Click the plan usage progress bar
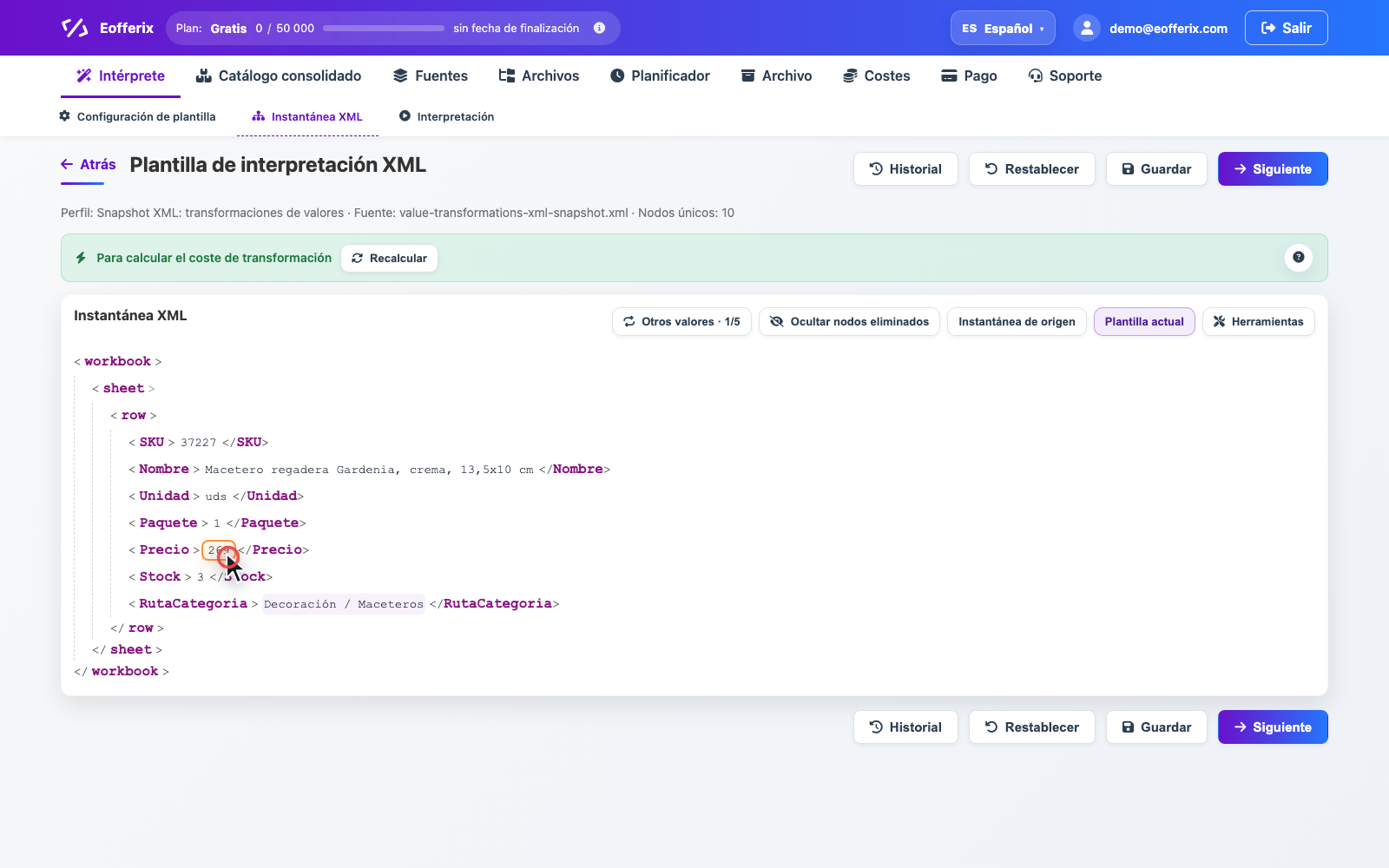Image resolution: width=1389 pixels, height=868 pixels. 384,28
